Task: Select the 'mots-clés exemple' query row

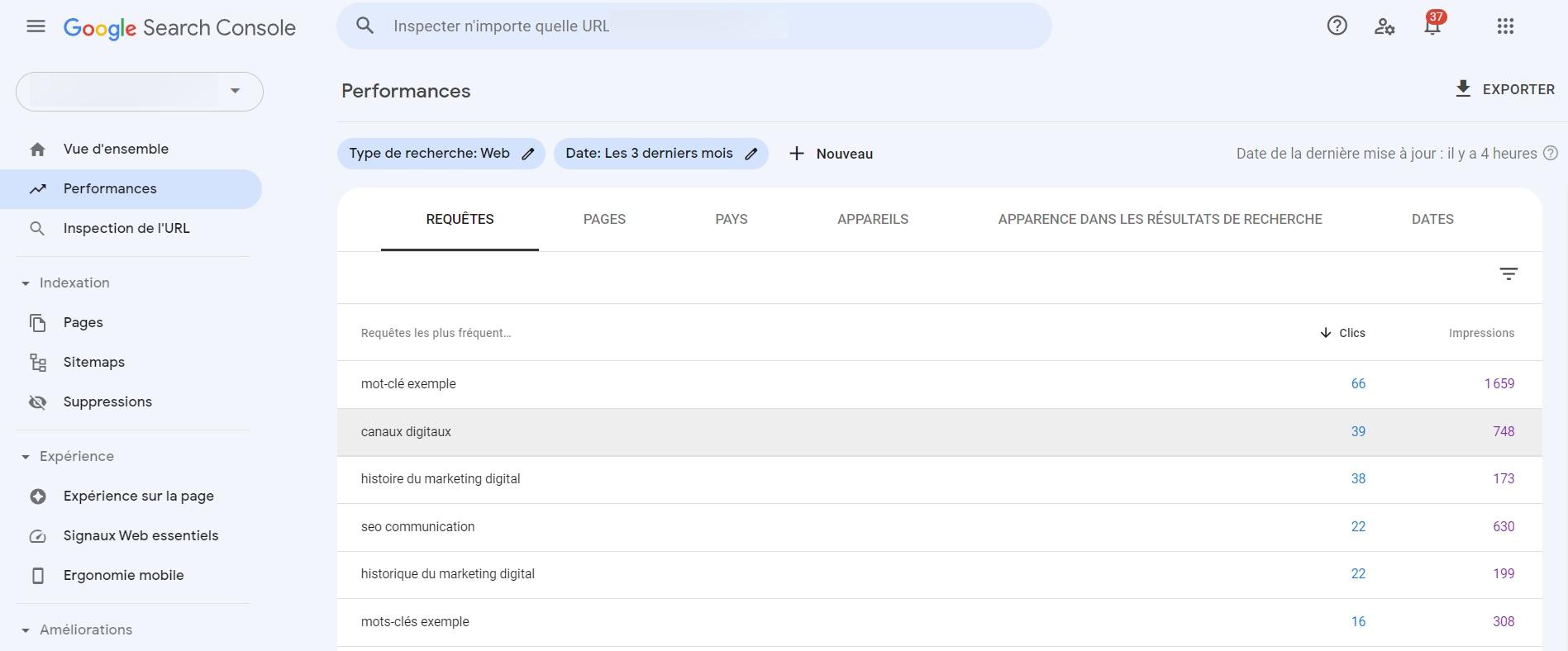Action: [x=939, y=622]
